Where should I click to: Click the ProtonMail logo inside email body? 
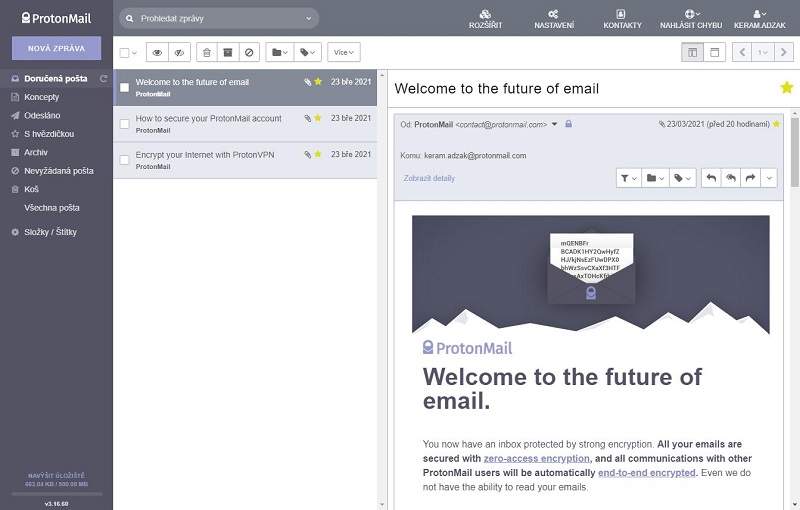pos(467,348)
